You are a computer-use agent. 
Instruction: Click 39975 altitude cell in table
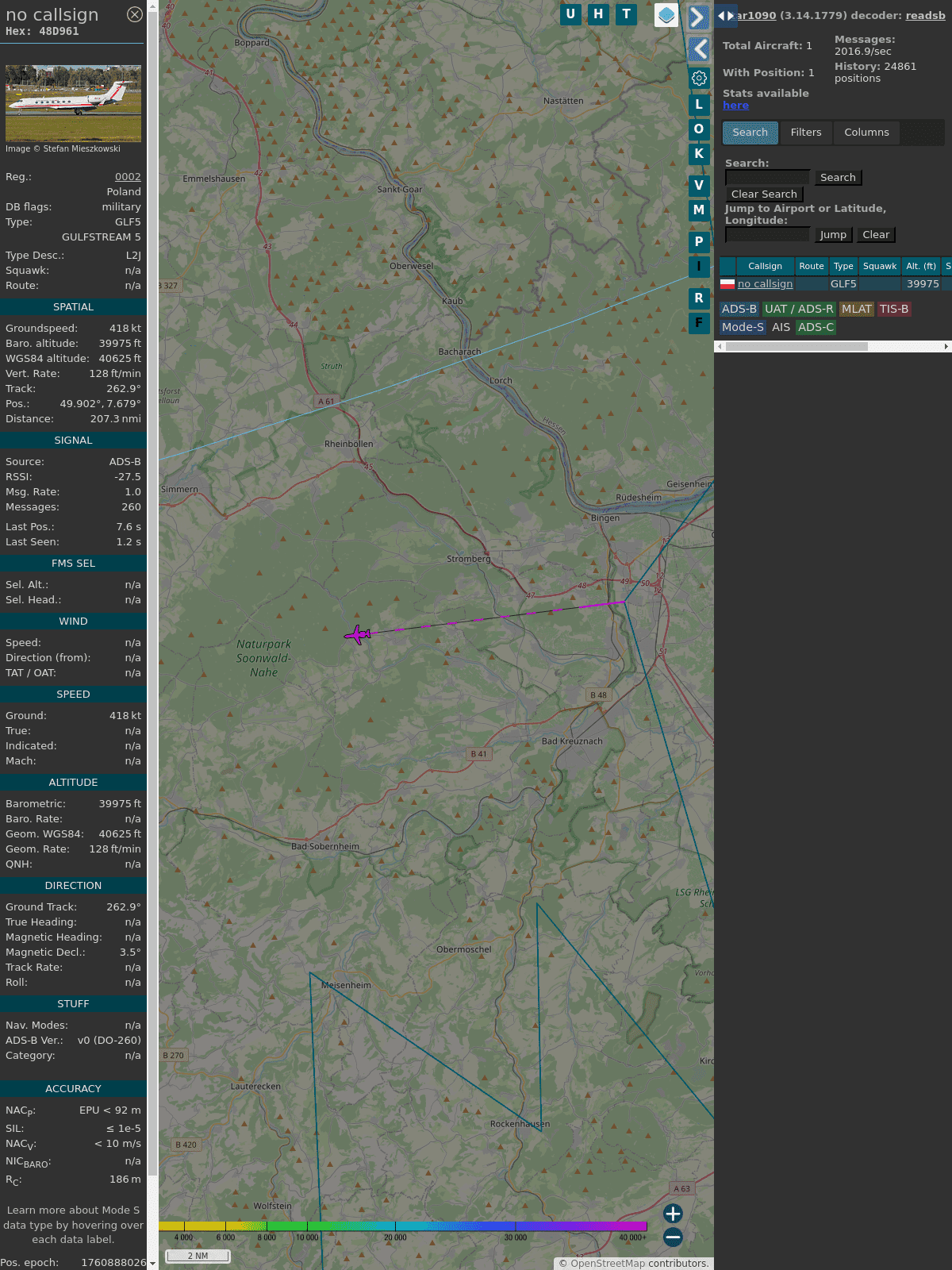coord(923,284)
